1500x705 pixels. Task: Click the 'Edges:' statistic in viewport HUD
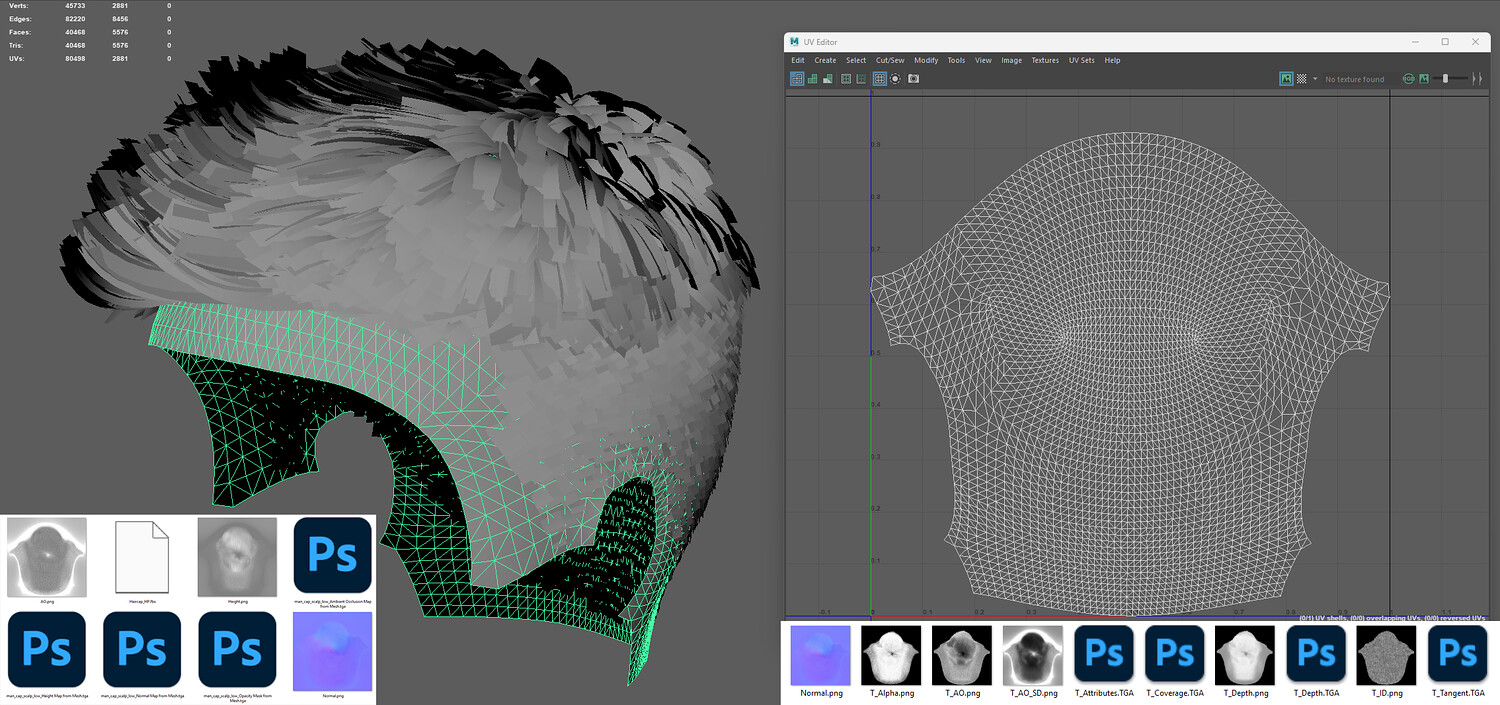click(19, 19)
